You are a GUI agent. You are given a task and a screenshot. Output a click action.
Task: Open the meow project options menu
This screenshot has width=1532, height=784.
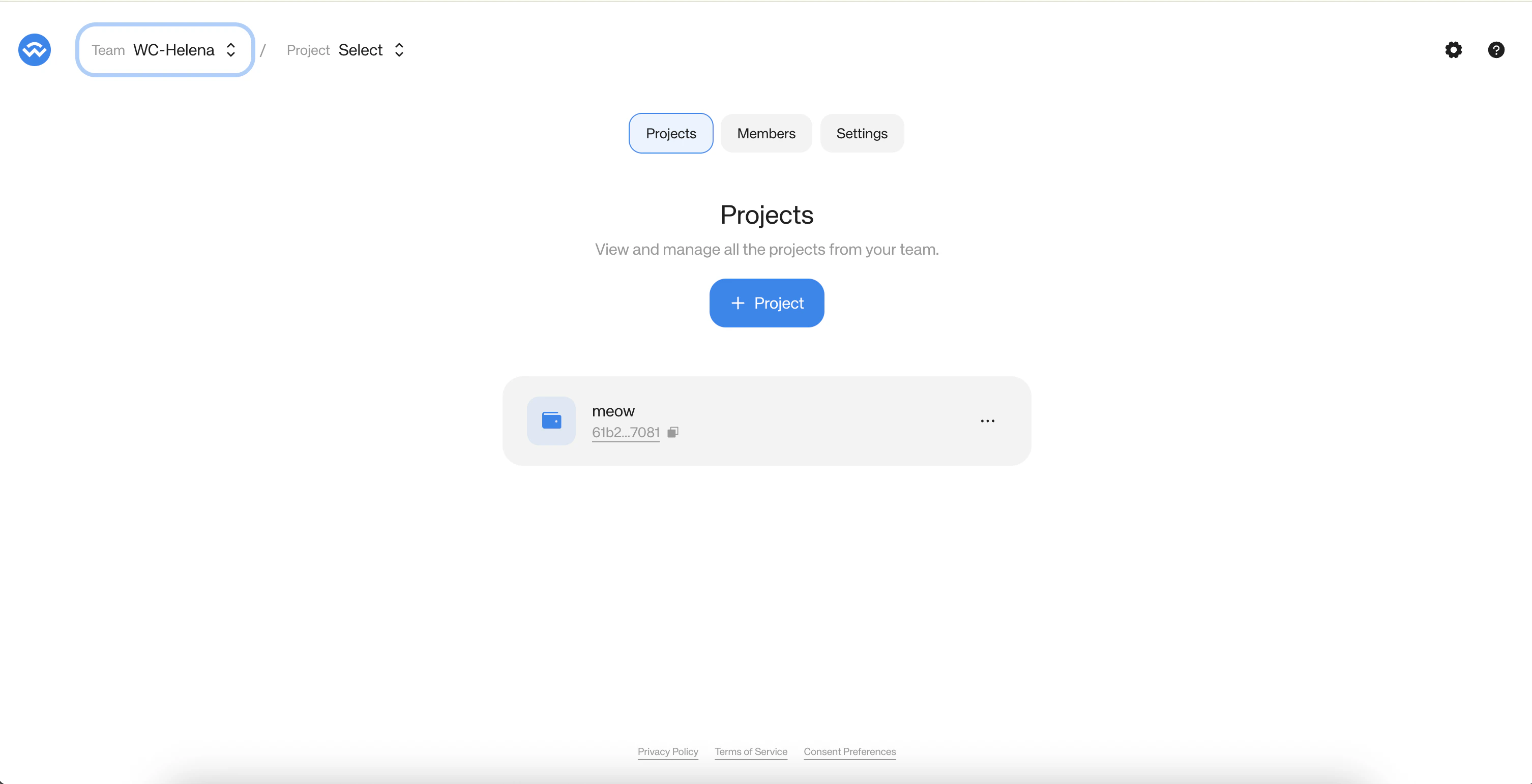click(x=987, y=421)
